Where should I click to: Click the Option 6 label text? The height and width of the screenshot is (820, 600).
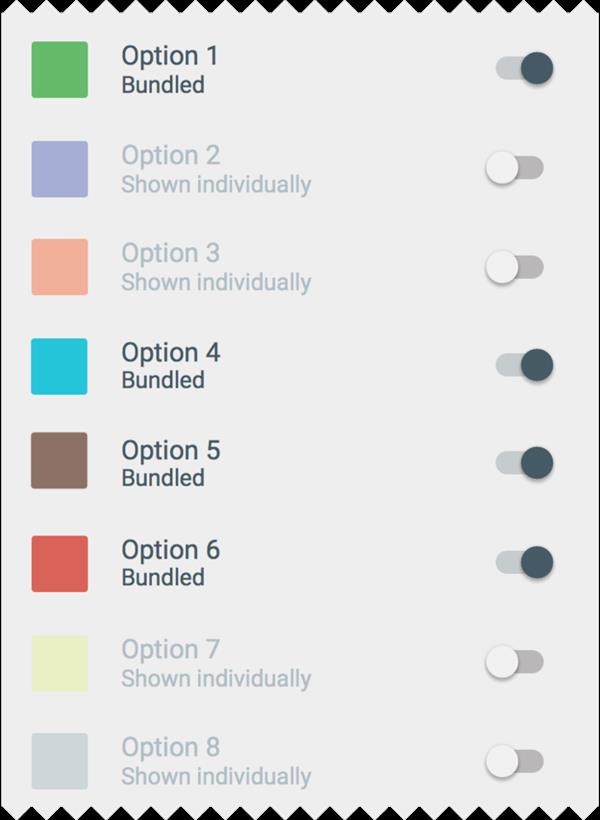click(x=171, y=550)
